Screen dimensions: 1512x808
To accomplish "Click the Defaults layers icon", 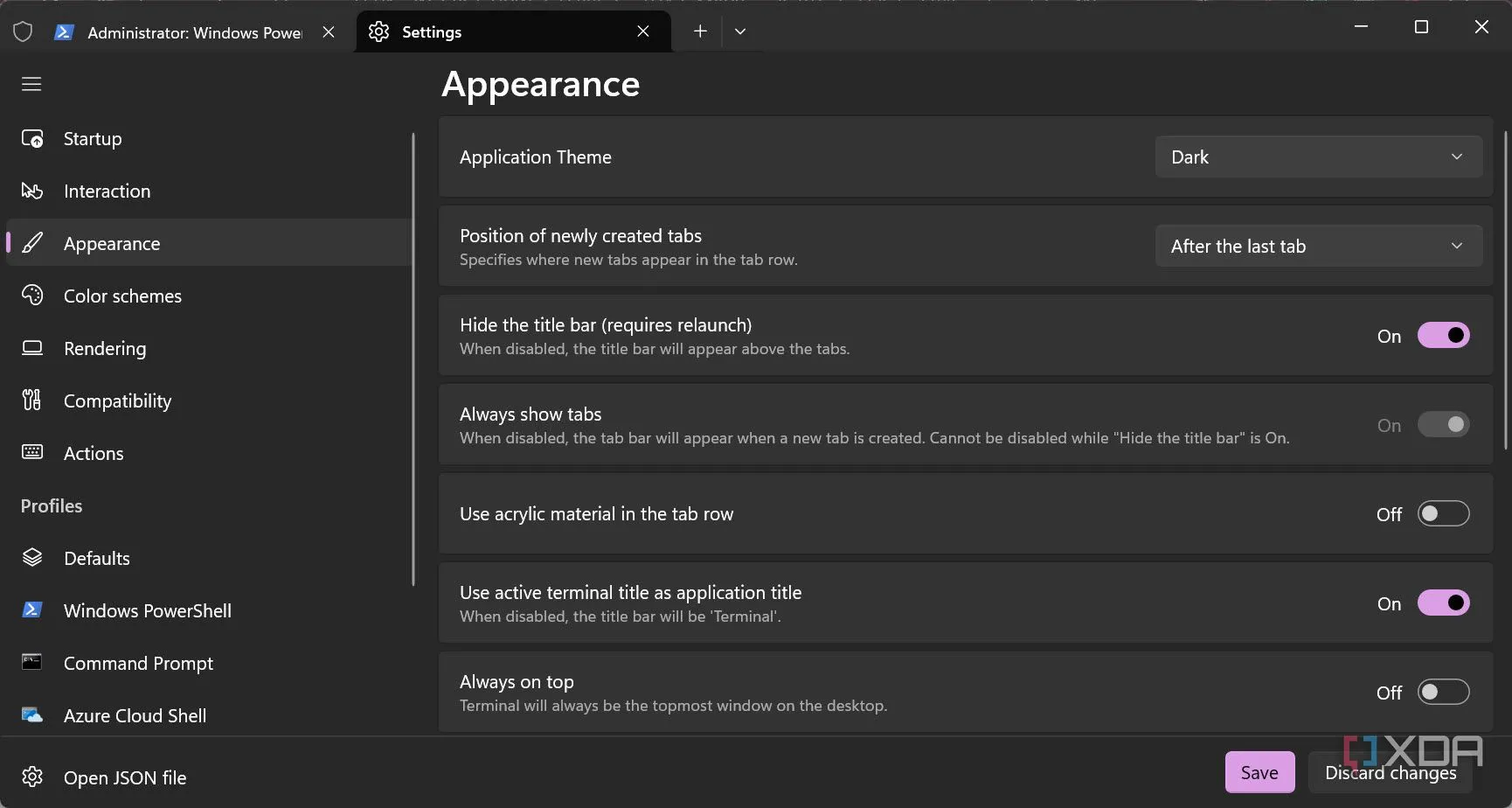I will (32, 558).
